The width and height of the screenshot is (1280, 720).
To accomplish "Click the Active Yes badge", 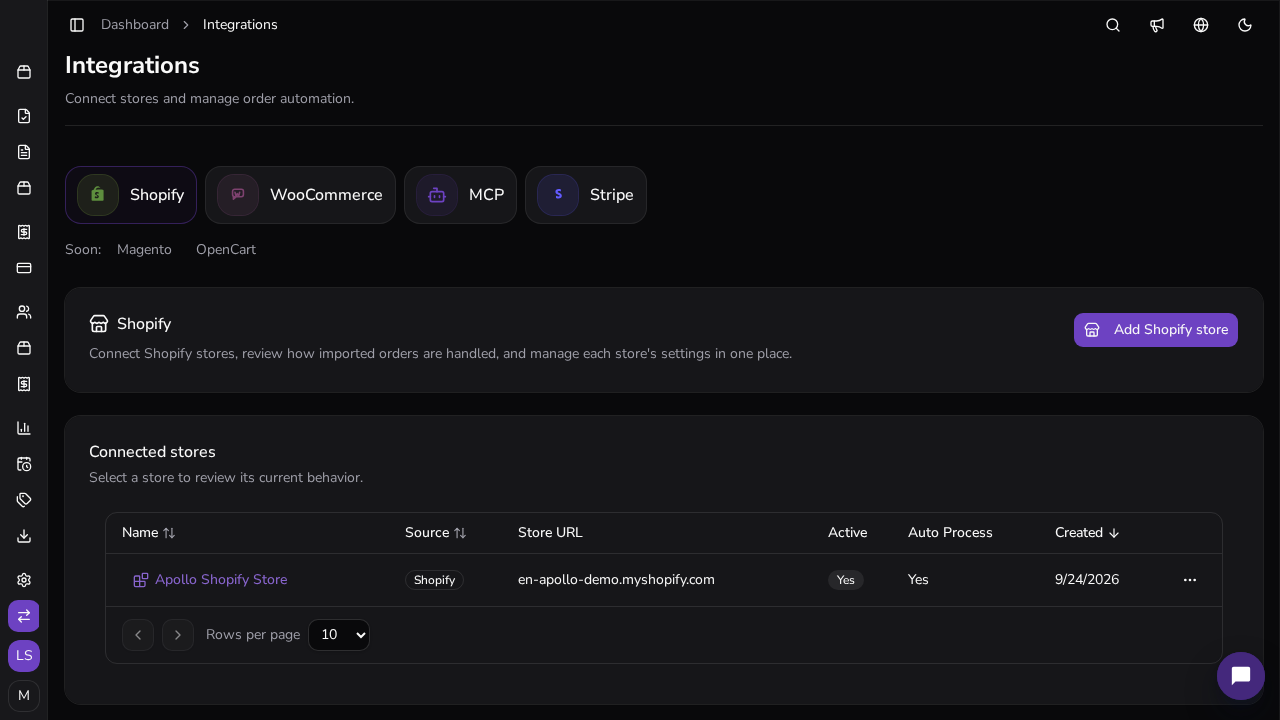I will click(x=846, y=580).
